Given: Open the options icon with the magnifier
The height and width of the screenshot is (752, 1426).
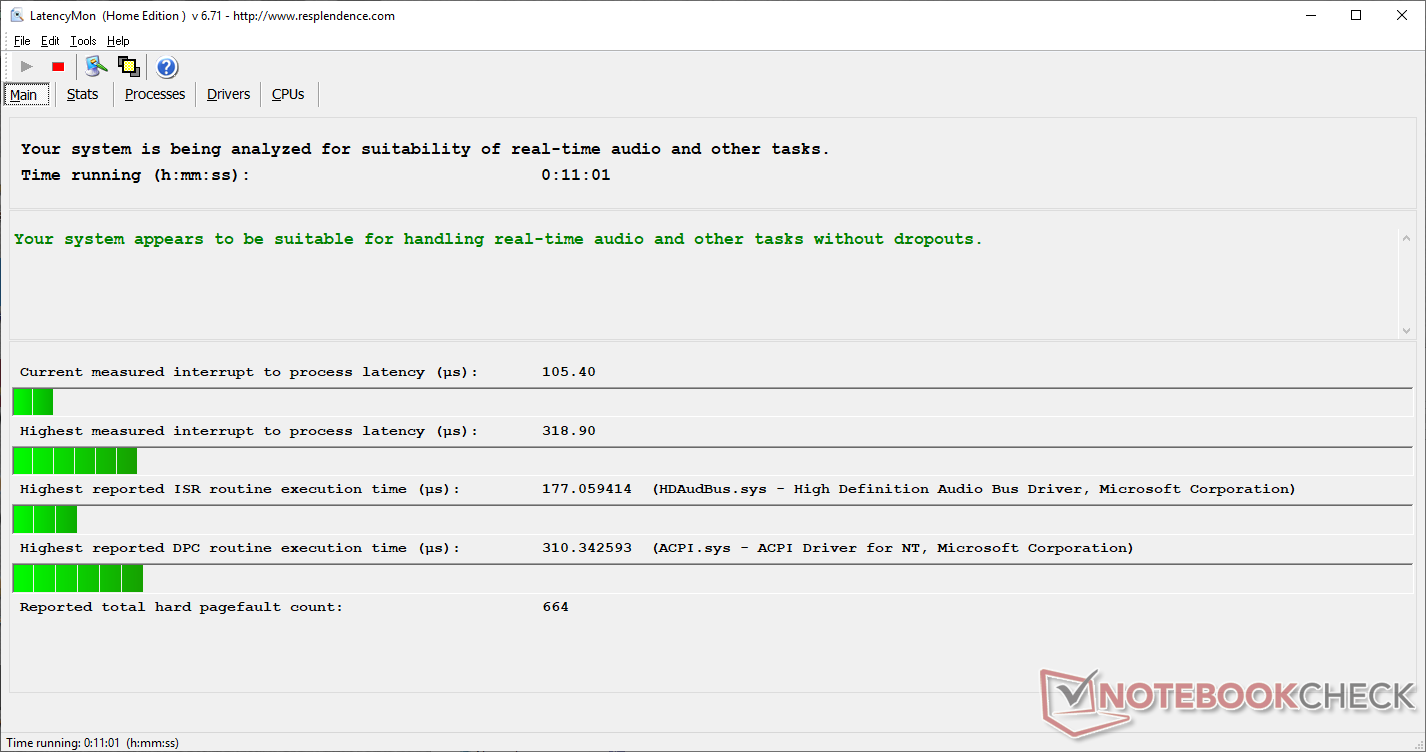Looking at the screenshot, I should (x=96, y=67).
